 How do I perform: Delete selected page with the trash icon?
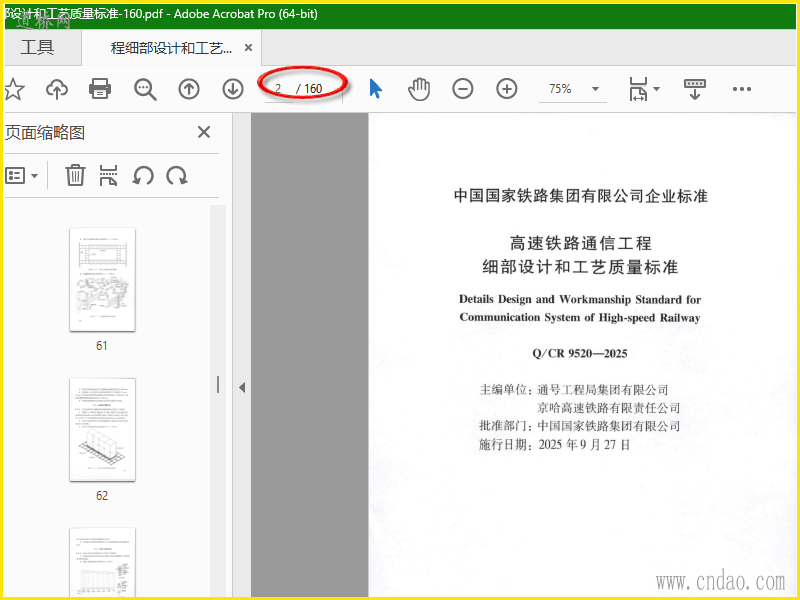tap(75, 176)
